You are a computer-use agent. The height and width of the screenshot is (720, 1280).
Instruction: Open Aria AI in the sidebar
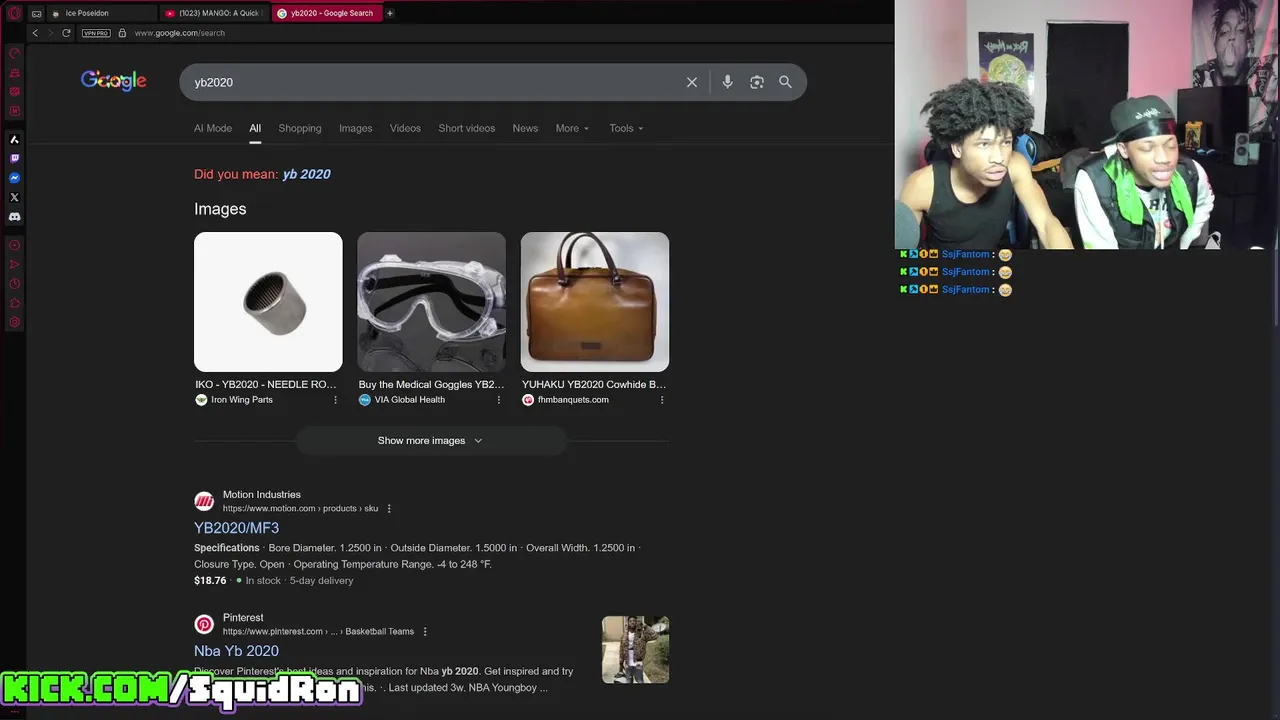[14, 140]
